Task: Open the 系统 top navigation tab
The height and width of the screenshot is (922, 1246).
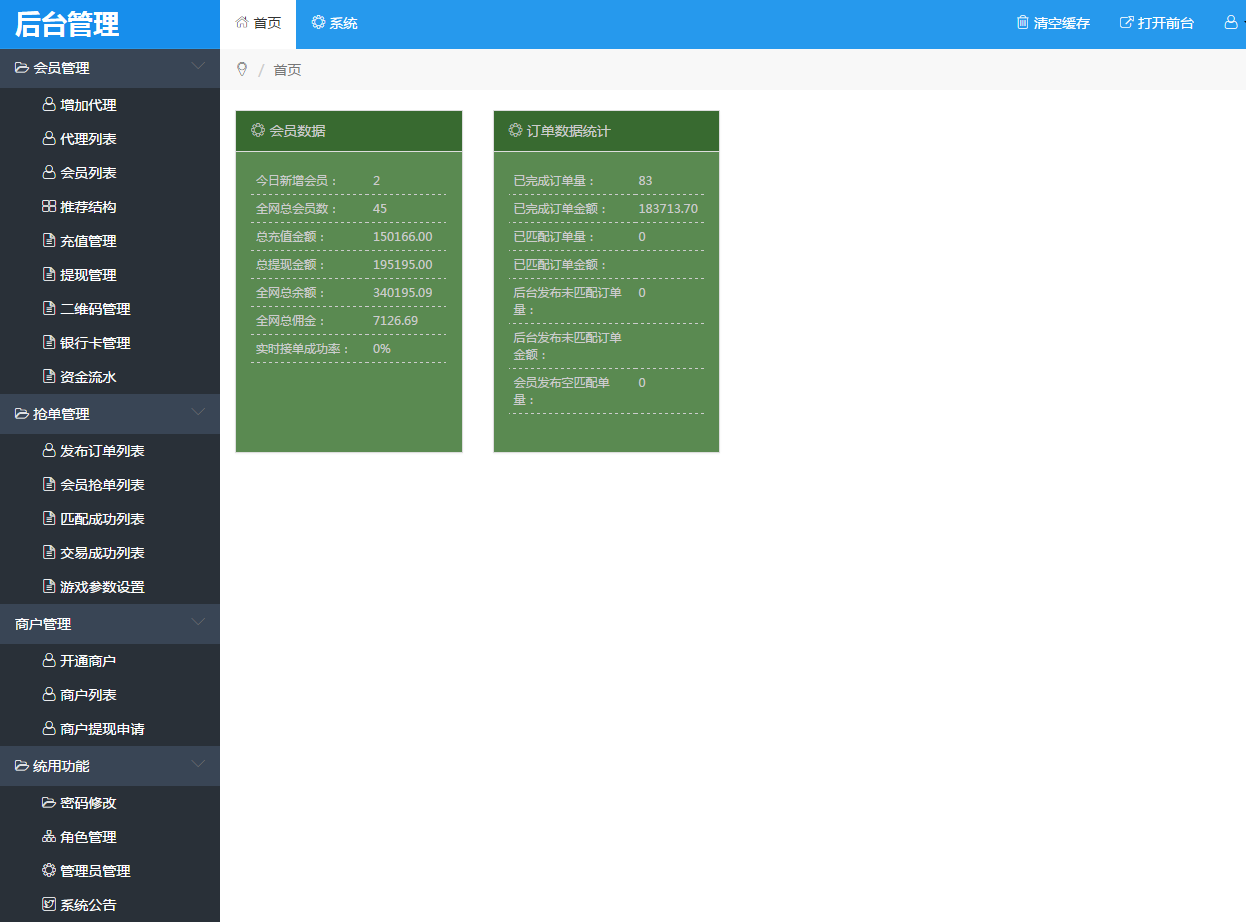Action: click(x=334, y=23)
